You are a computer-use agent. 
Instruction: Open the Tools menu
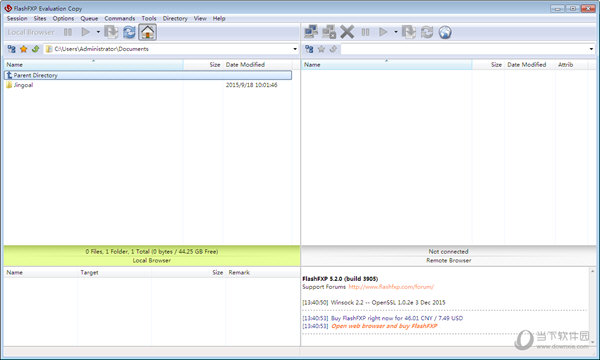pyautogui.click(x=149, y=18)
